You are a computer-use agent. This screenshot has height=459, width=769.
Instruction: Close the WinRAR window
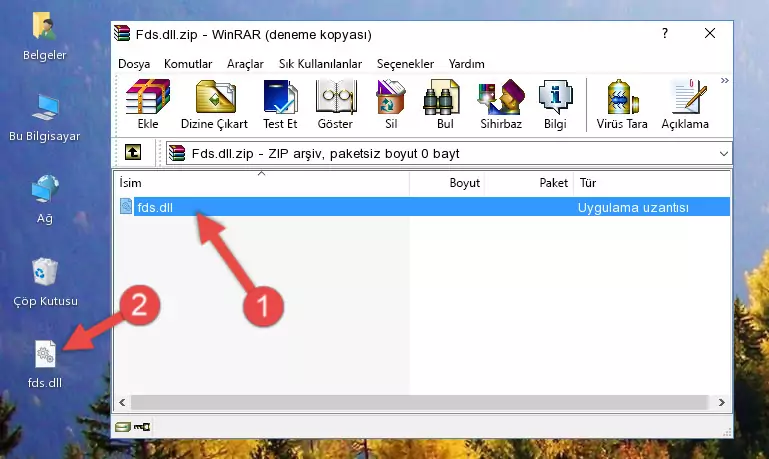pyautogui.click(x=709, y=33)
